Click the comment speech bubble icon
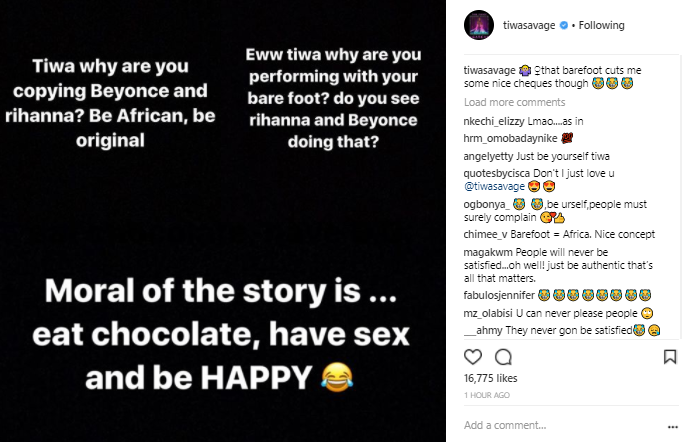The height and width of the screenshot is (442, 682). (503, 357)
